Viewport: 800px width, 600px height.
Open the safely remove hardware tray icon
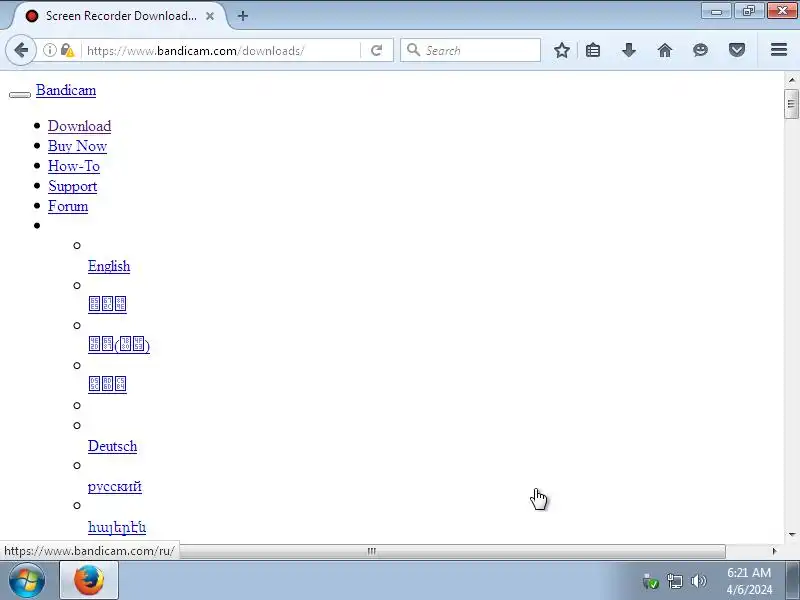click(651, 581)
